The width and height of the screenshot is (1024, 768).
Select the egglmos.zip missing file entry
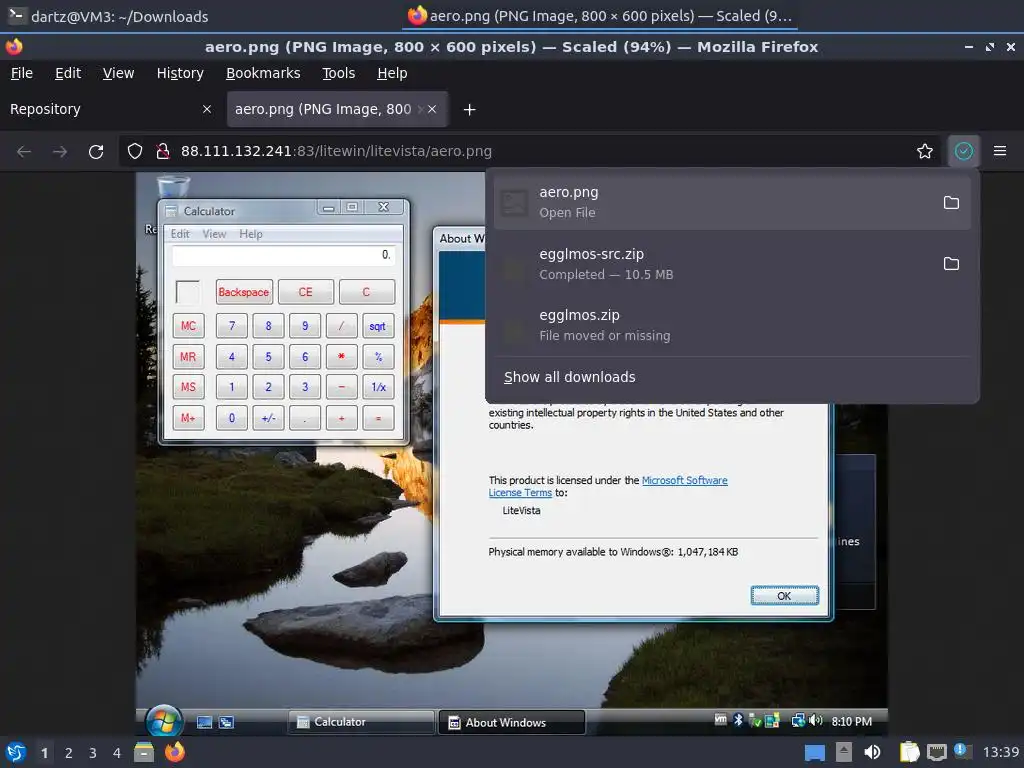coord(731,325)
